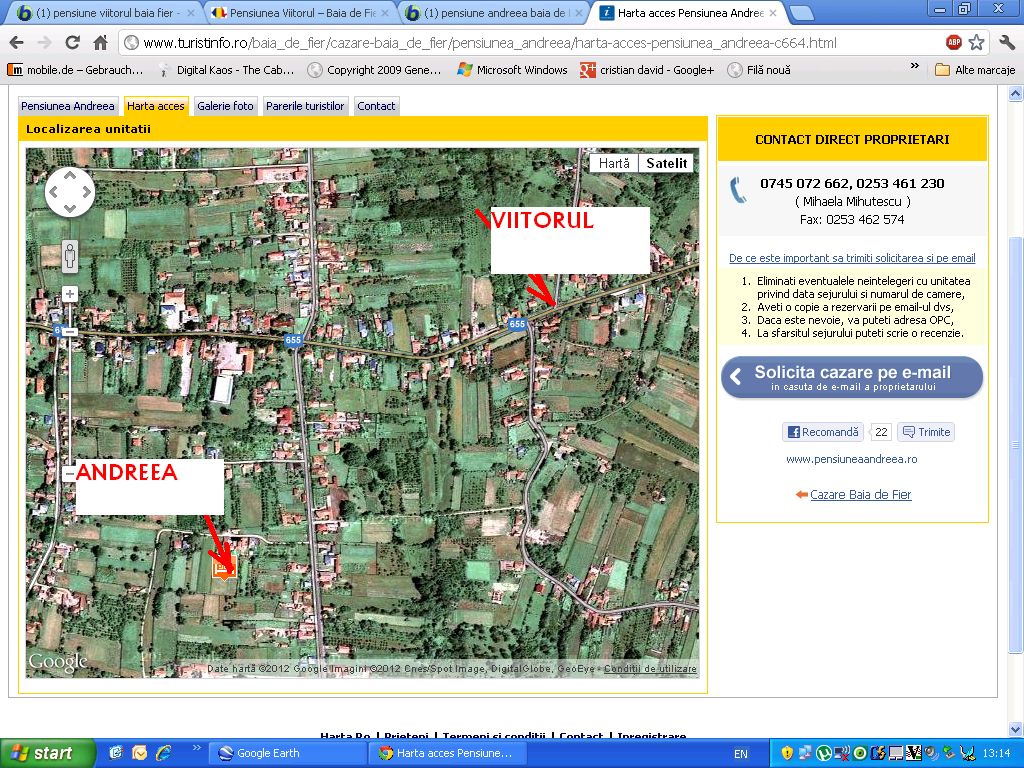Image resolution: width=1024 pixels, height=768 pixels.
Task: Bookmark this page with the star icon
Action: 976,43
